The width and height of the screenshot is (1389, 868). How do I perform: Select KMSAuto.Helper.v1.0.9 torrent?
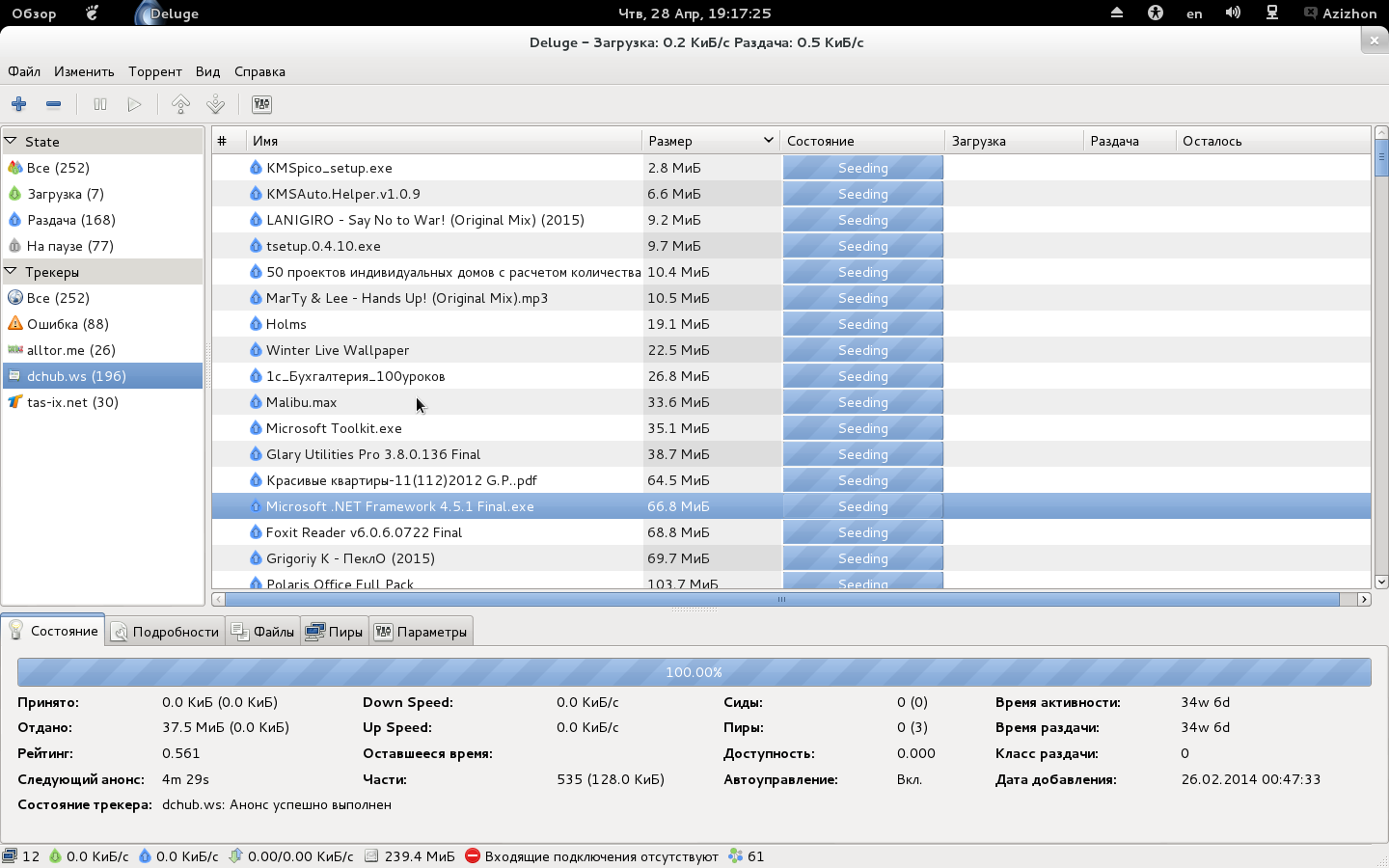[791, 194]
